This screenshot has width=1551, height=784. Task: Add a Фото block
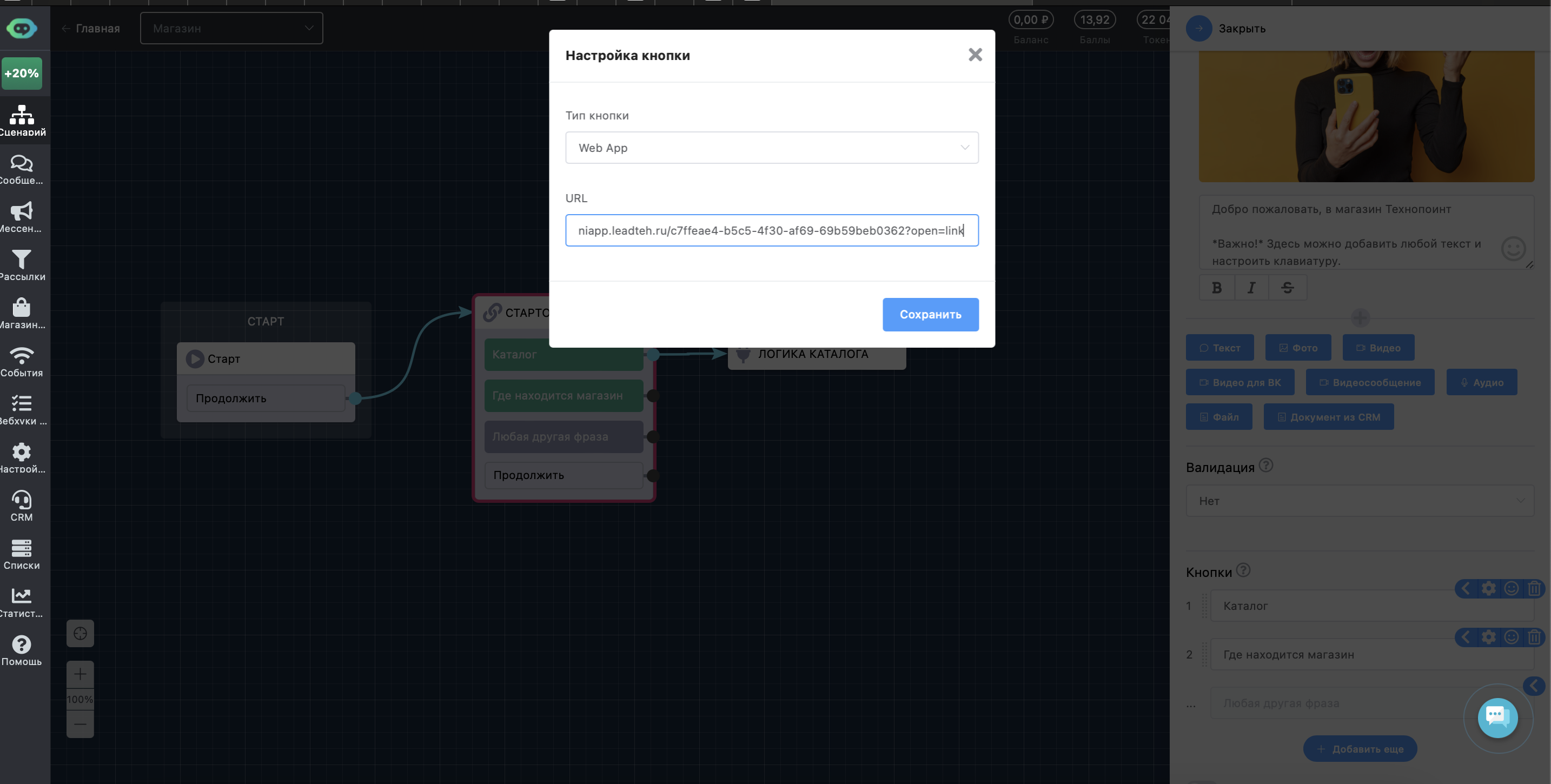tap(1298, 348)
